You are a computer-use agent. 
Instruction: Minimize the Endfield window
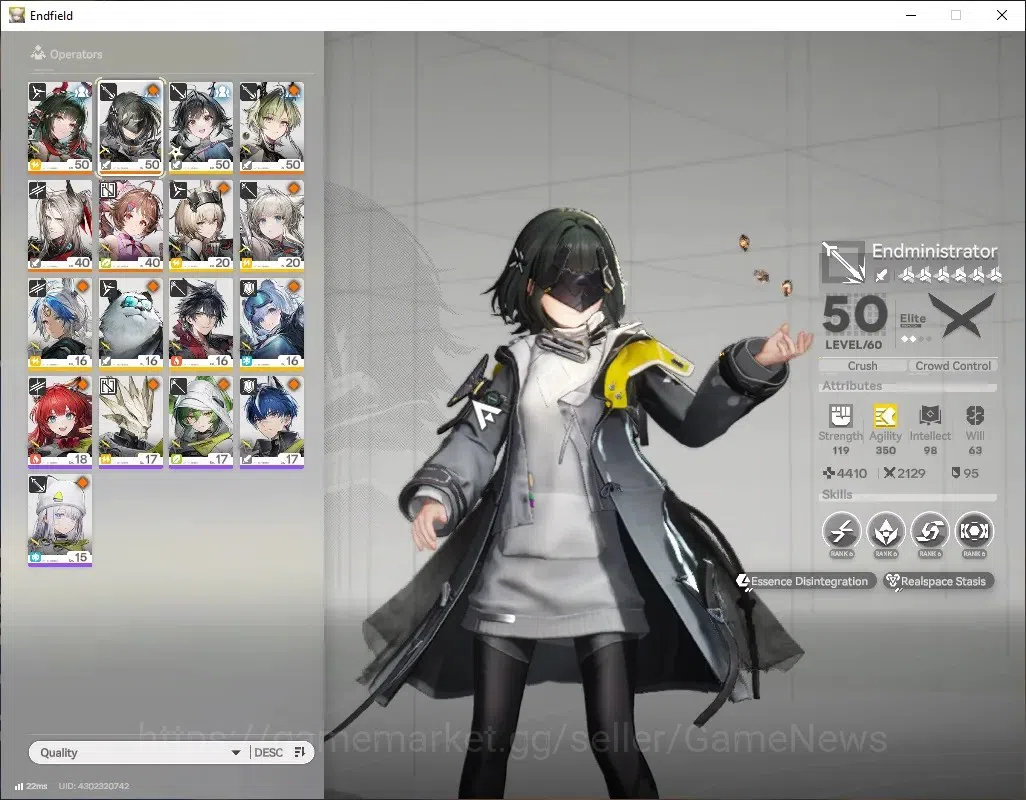pos(911,15)
